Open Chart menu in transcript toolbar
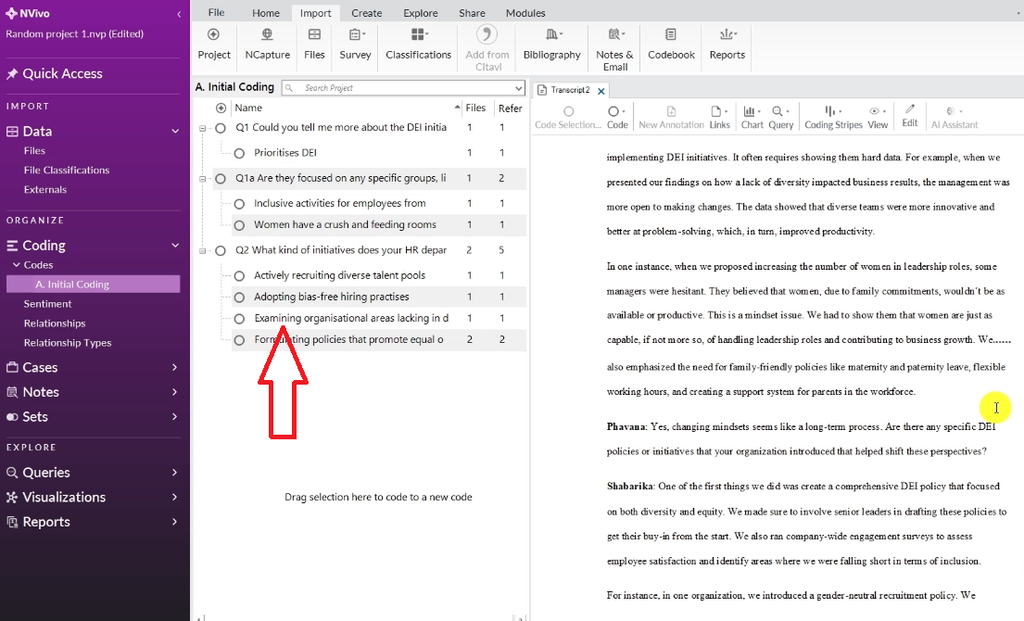This screenshot has height=621, width=1024. click(x=752, y=118)
